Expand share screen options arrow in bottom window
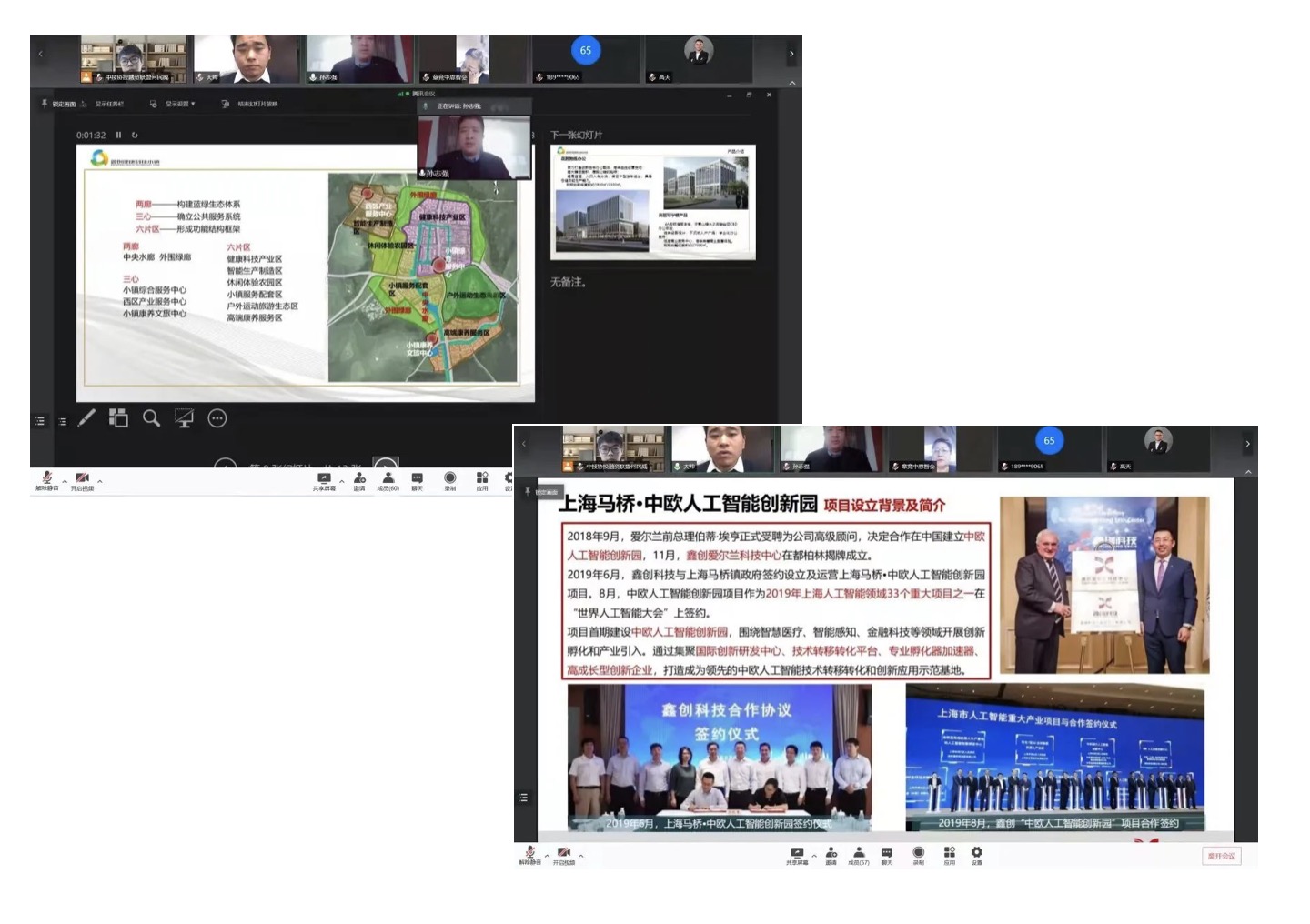 [814, 855]
